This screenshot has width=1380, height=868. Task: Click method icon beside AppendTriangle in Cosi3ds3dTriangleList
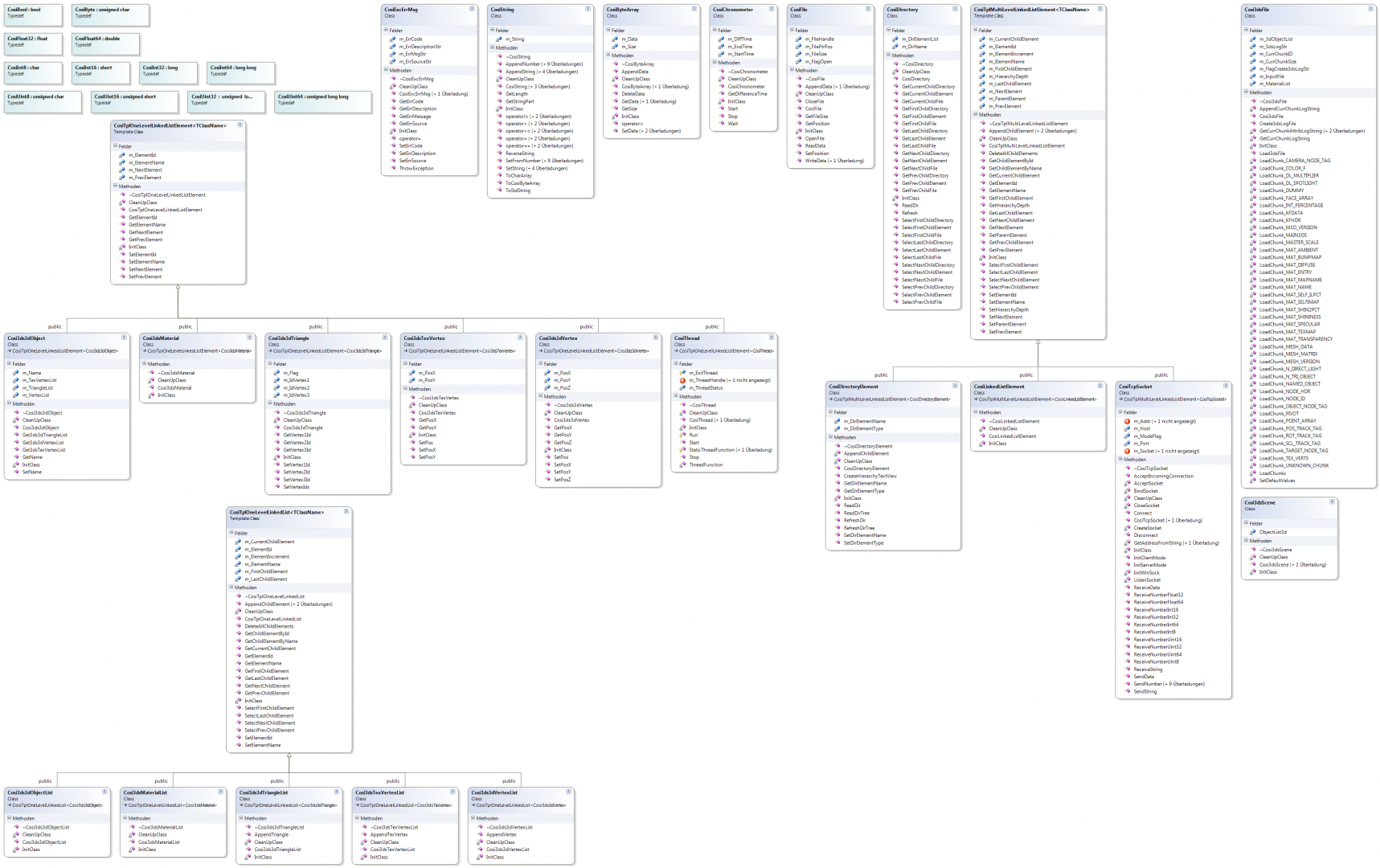248,835
